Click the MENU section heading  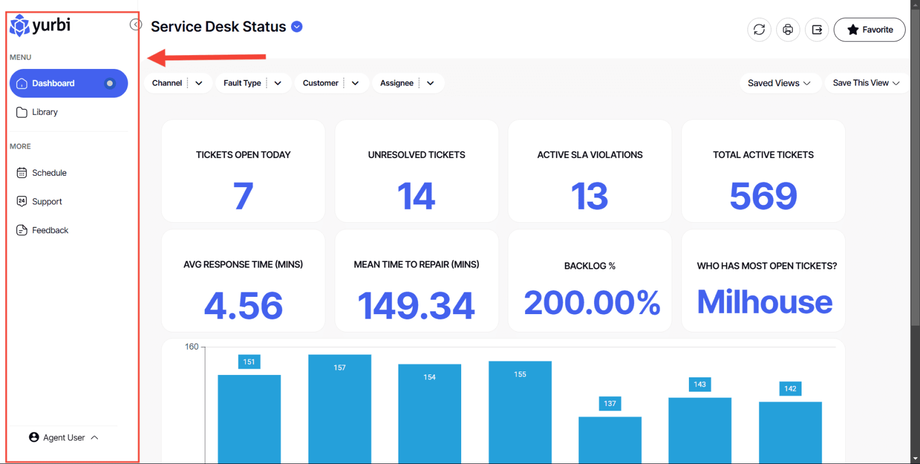[x=21, y=57]
